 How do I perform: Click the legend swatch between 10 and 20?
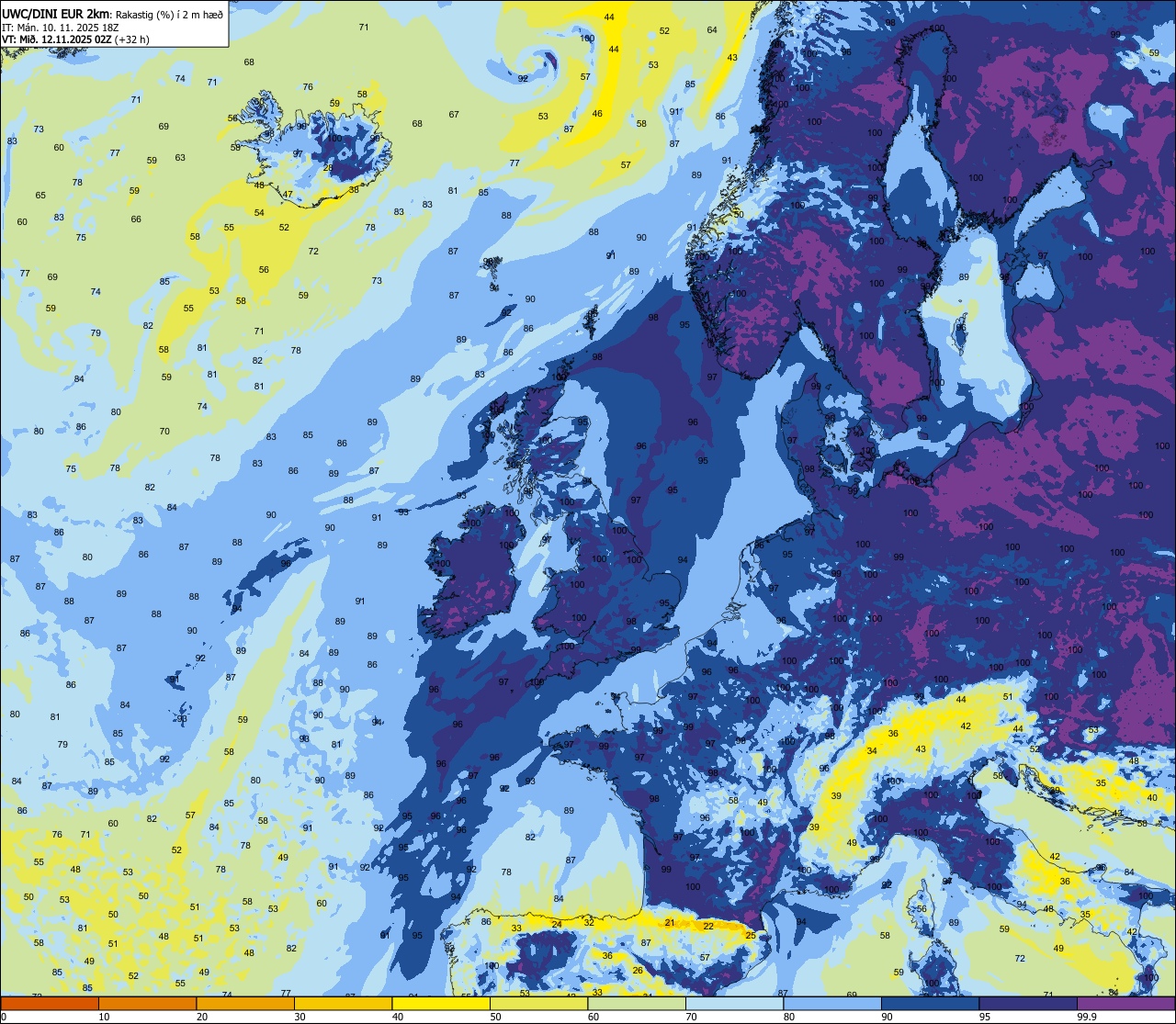pos(147,1003)
